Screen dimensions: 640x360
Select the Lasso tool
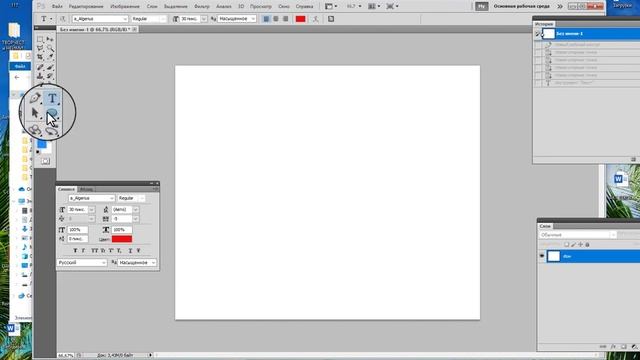(x=40, y=48)
